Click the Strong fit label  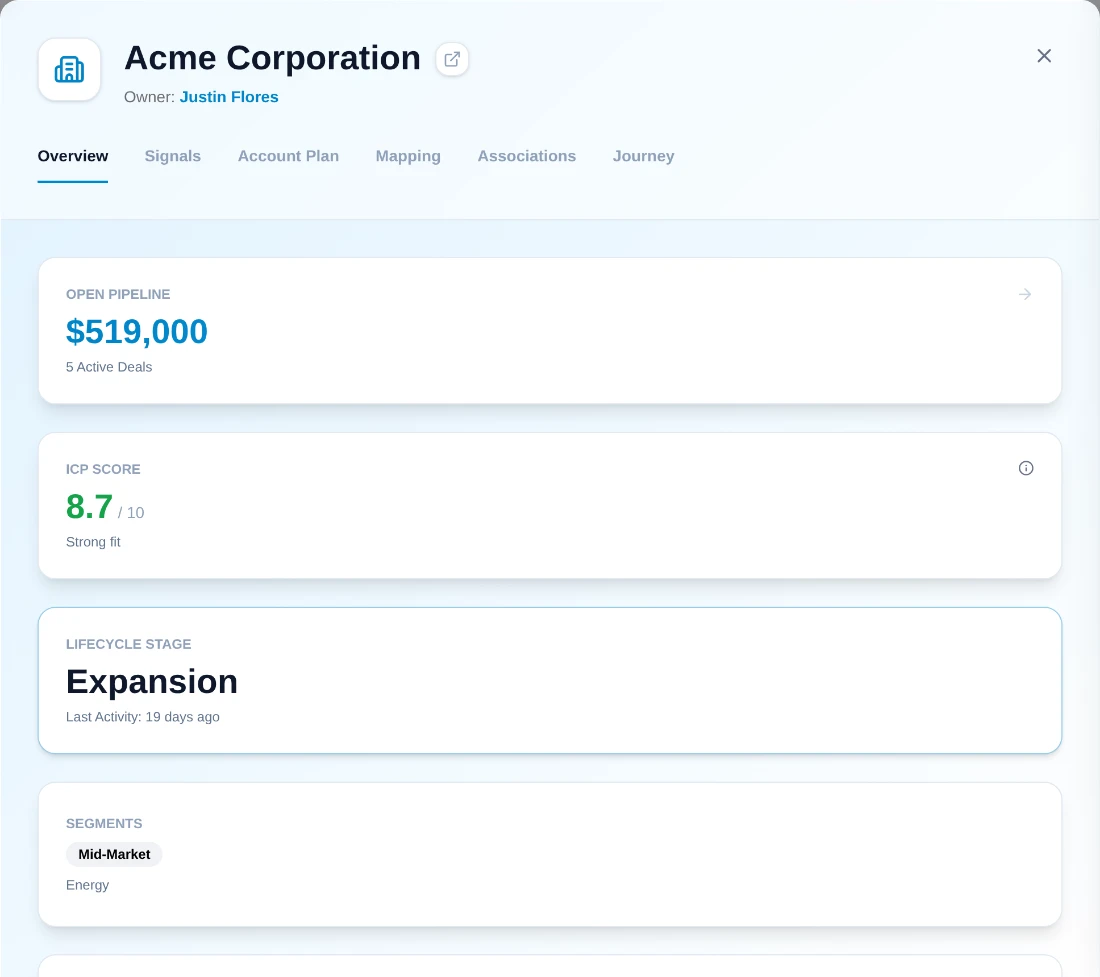point(93,542)
